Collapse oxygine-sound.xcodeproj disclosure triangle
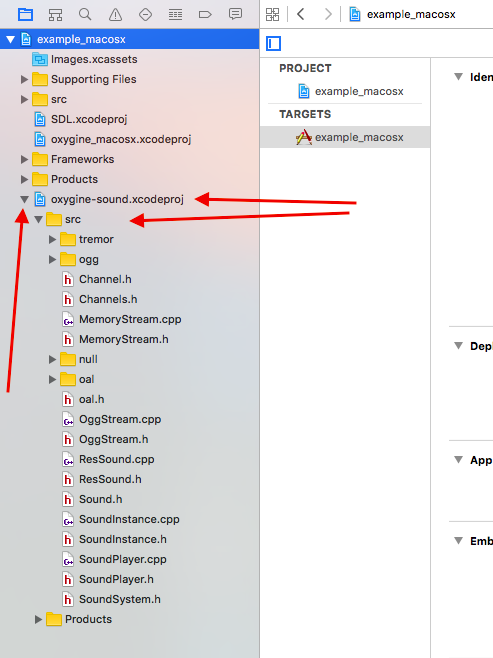This screenshot has height=658, width=493. (x=24, y=200)
